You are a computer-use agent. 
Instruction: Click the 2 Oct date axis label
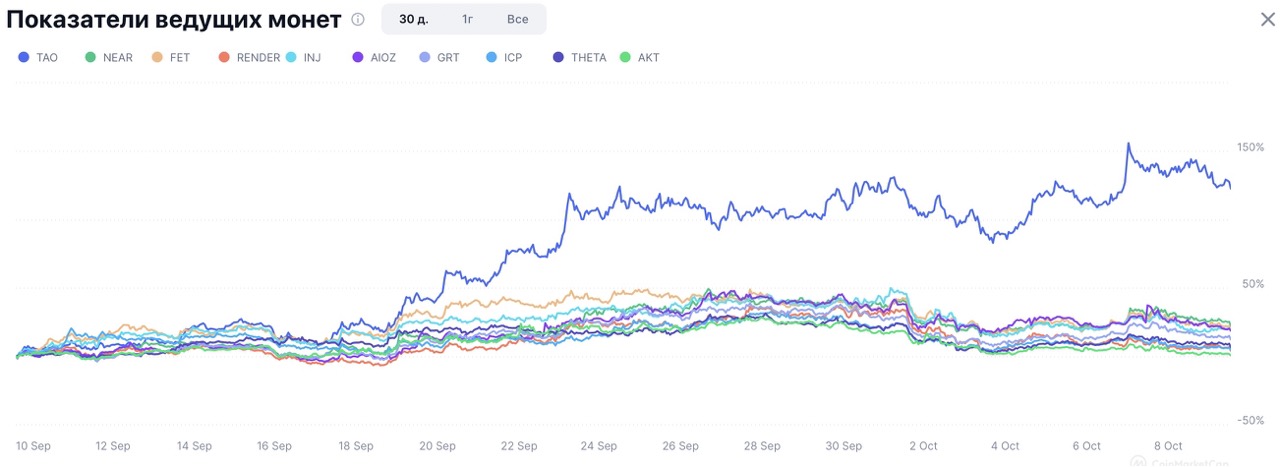[x=923, y=446]
